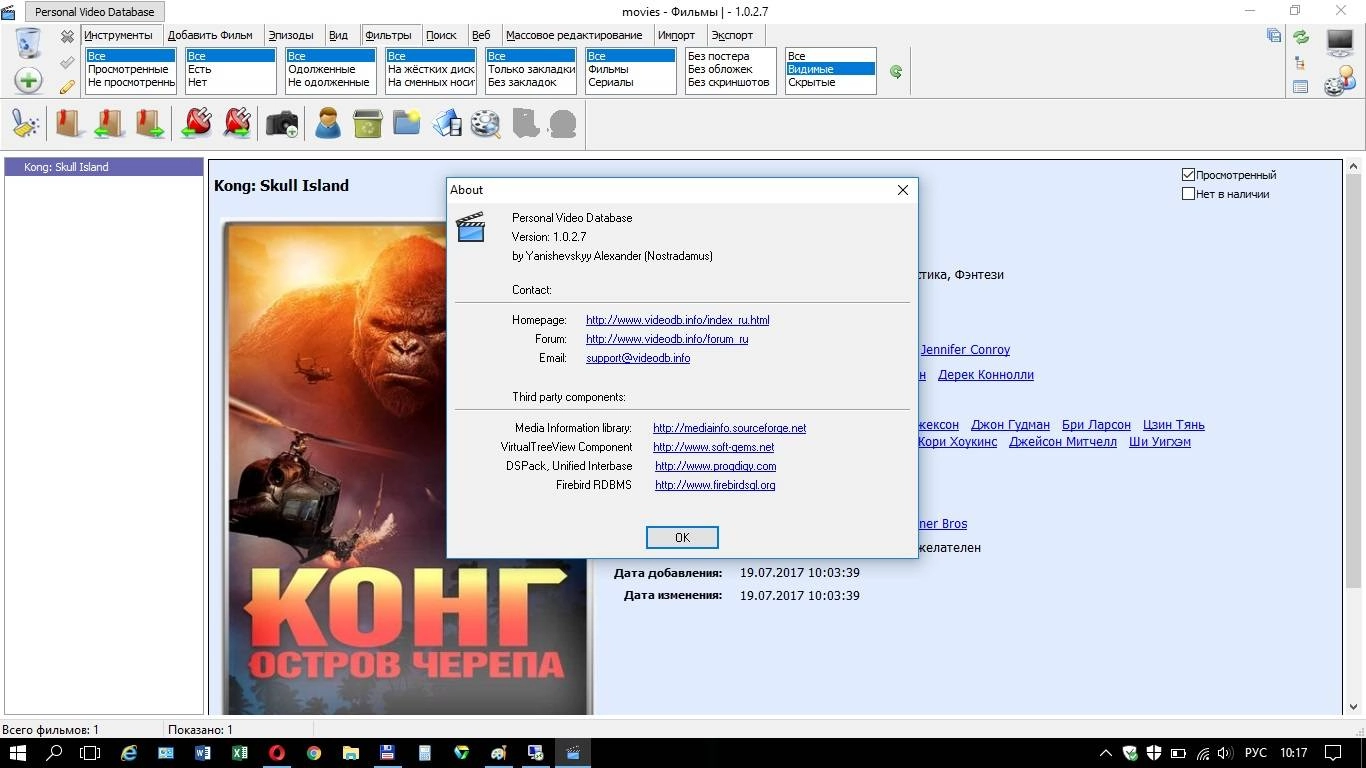Click the film reel with person icon
This screenshot has height=768, width=1366.
click(1340, 82)
